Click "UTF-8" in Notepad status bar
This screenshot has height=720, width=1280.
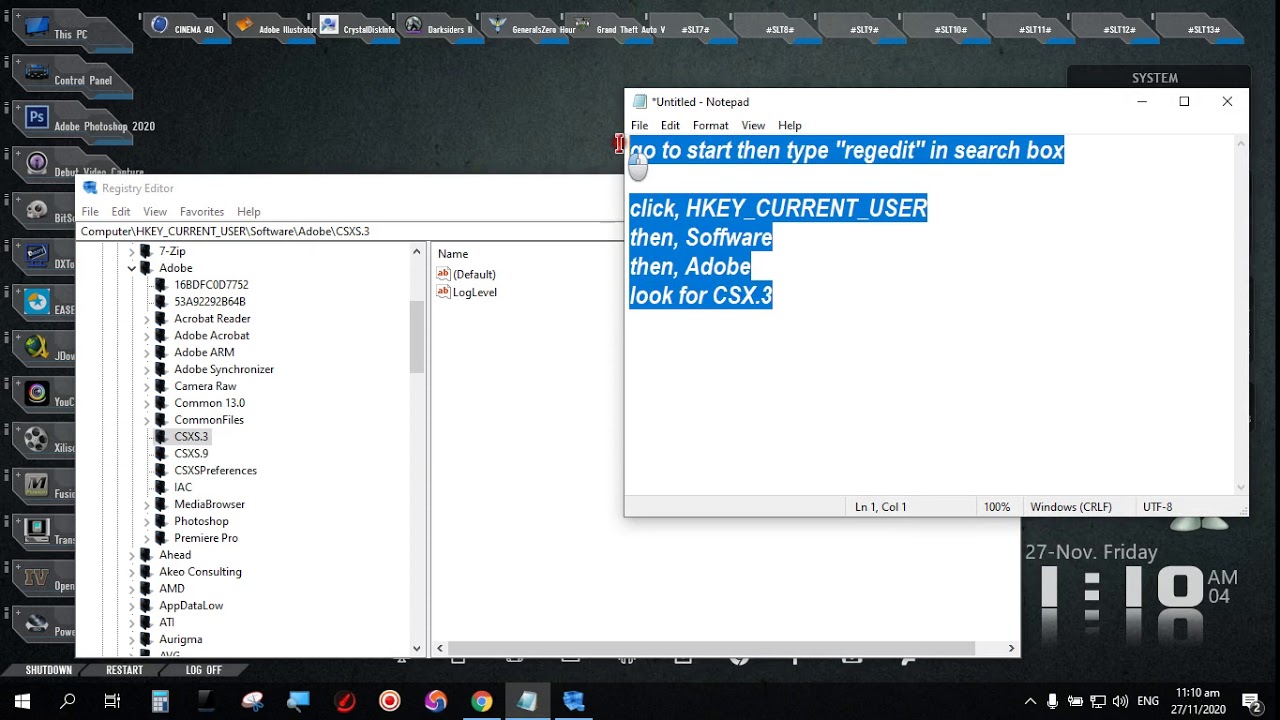tap(1157, 507)
